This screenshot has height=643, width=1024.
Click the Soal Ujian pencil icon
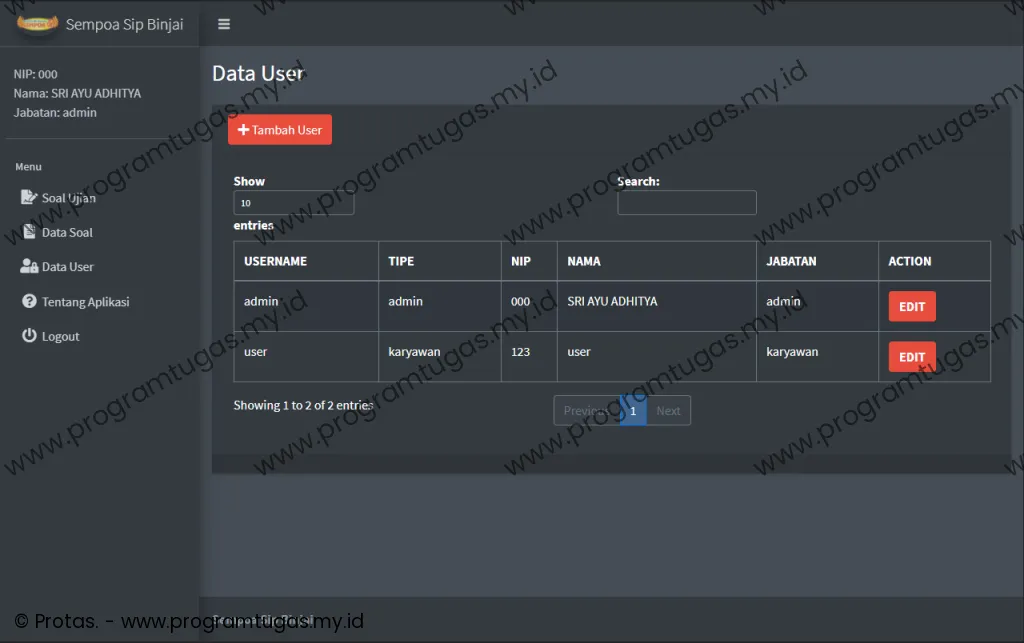pyautogui.click(x=29, y=197)
